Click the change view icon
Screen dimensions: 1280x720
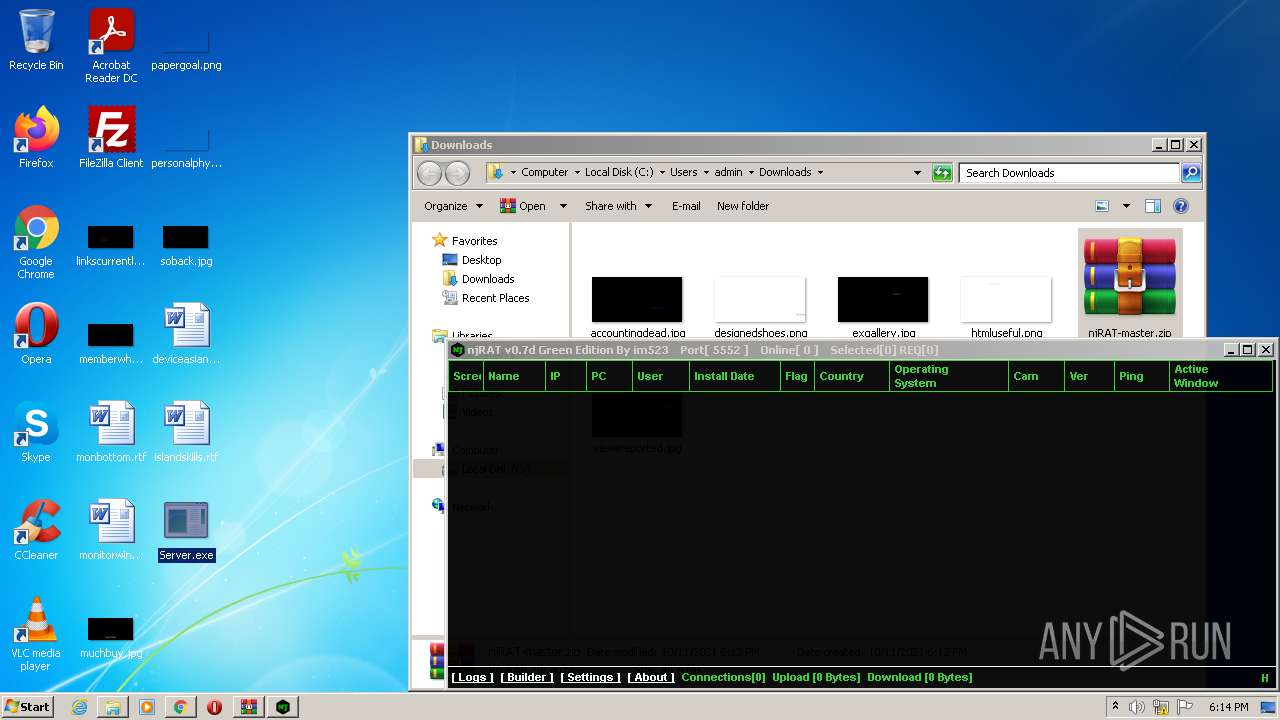coord(1102,206)
